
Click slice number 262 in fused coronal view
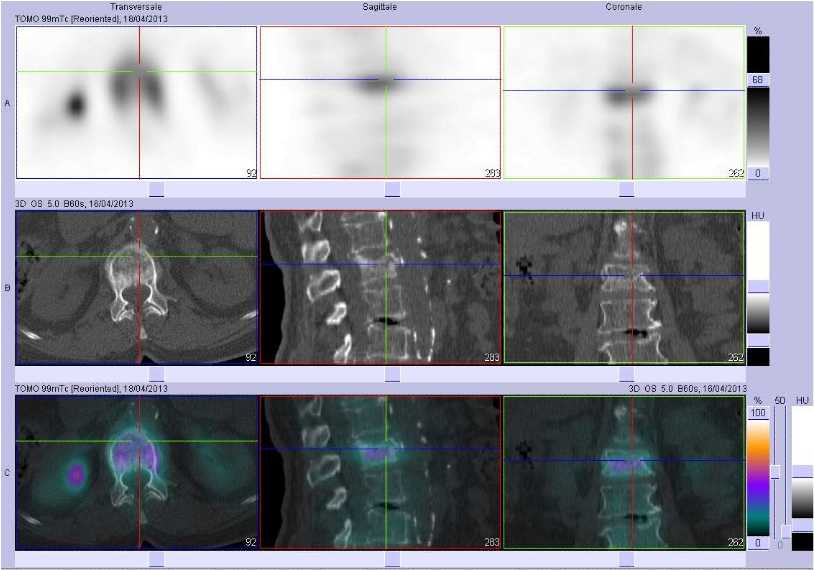(736, 543)
